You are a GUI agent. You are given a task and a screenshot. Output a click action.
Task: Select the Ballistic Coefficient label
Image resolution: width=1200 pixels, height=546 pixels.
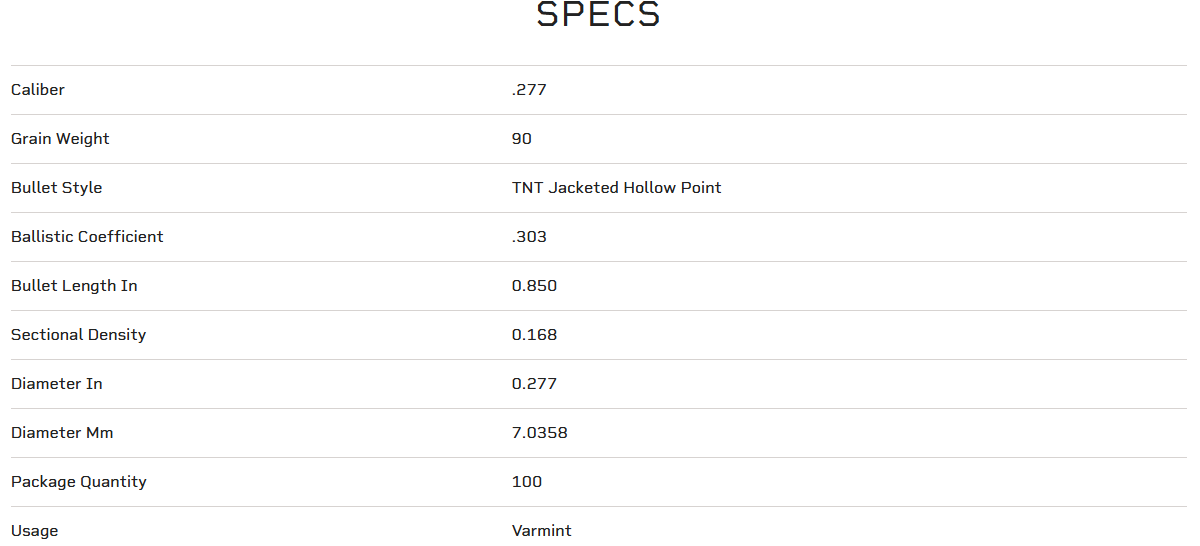tap(87, 237)
